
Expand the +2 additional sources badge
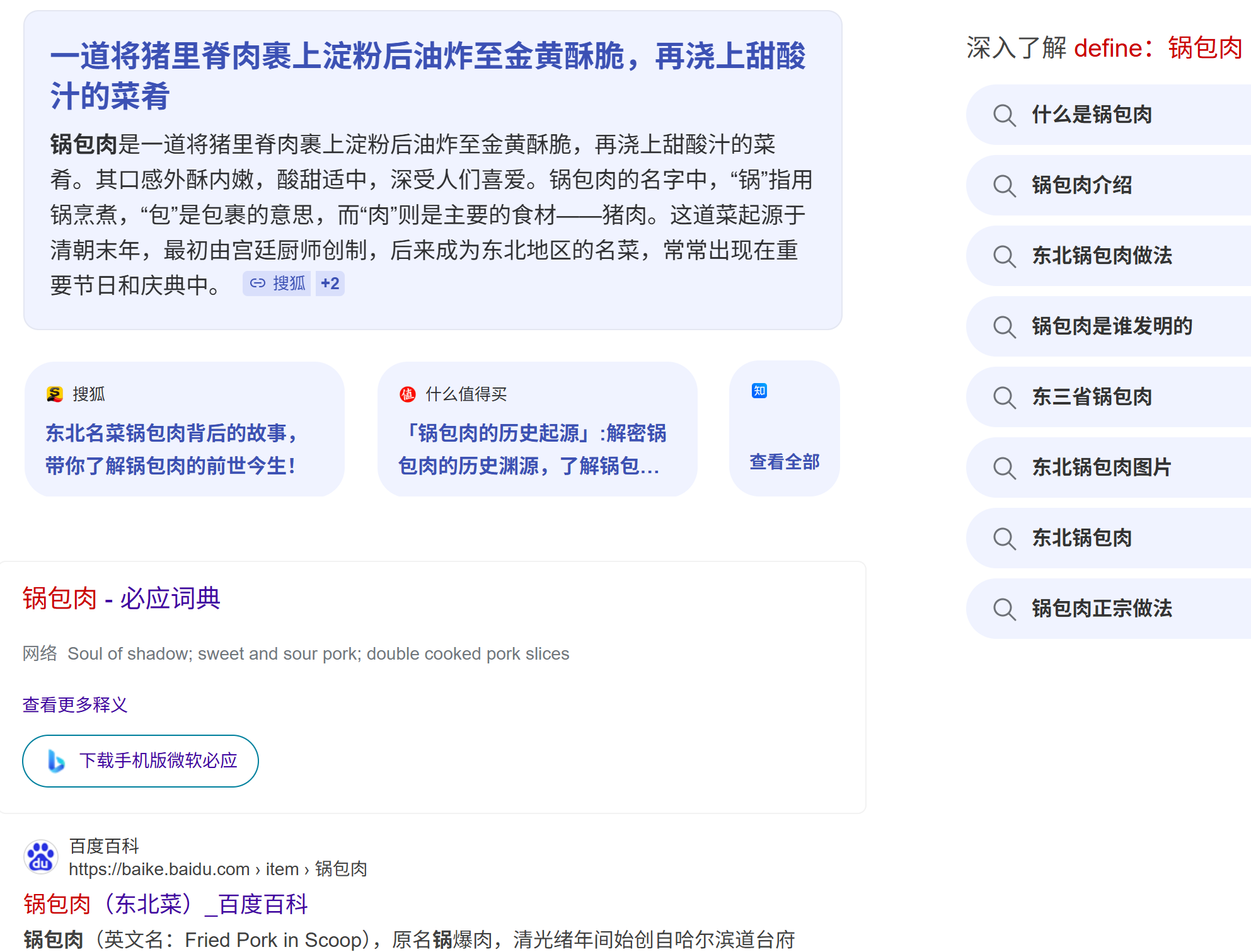pos(330,284)
